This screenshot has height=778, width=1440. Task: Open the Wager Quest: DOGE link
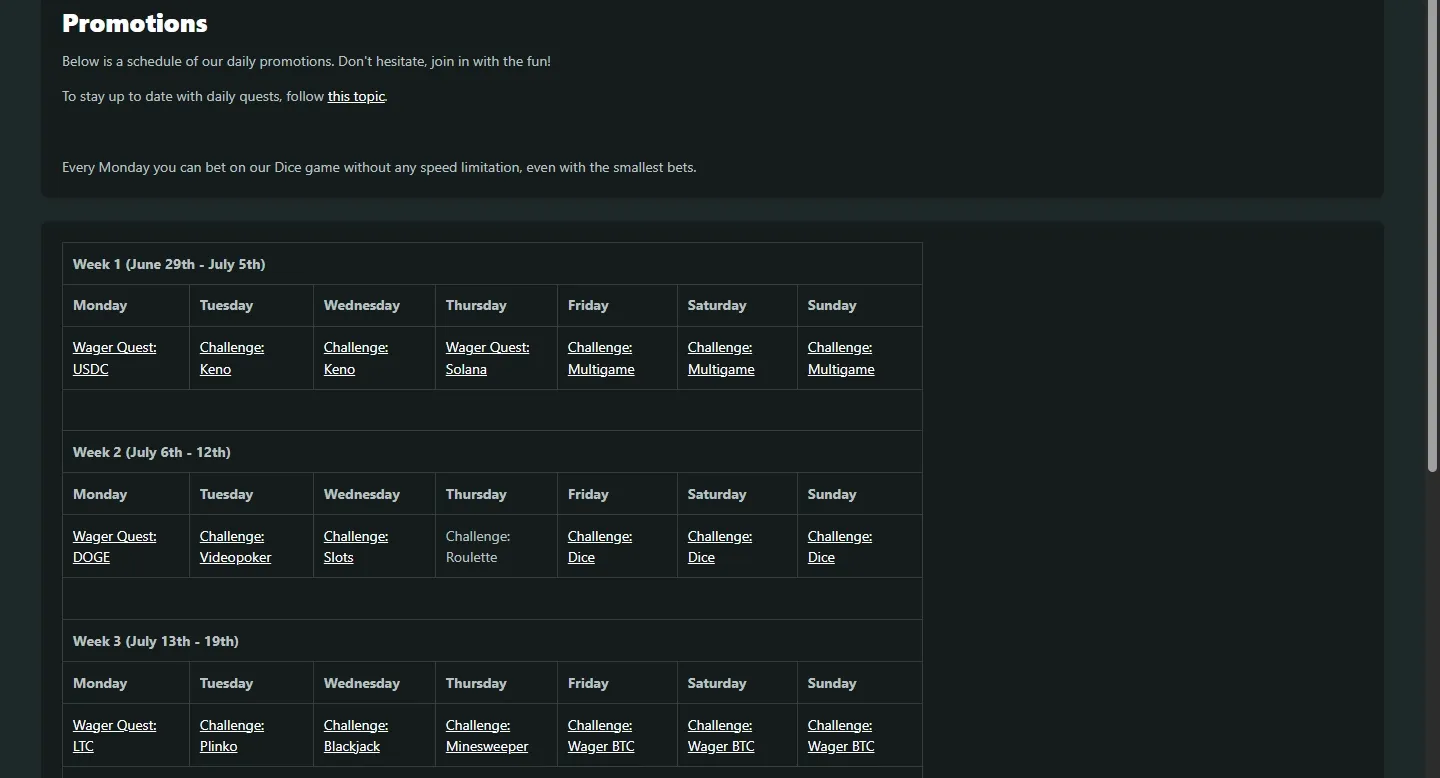coord(115,547)
